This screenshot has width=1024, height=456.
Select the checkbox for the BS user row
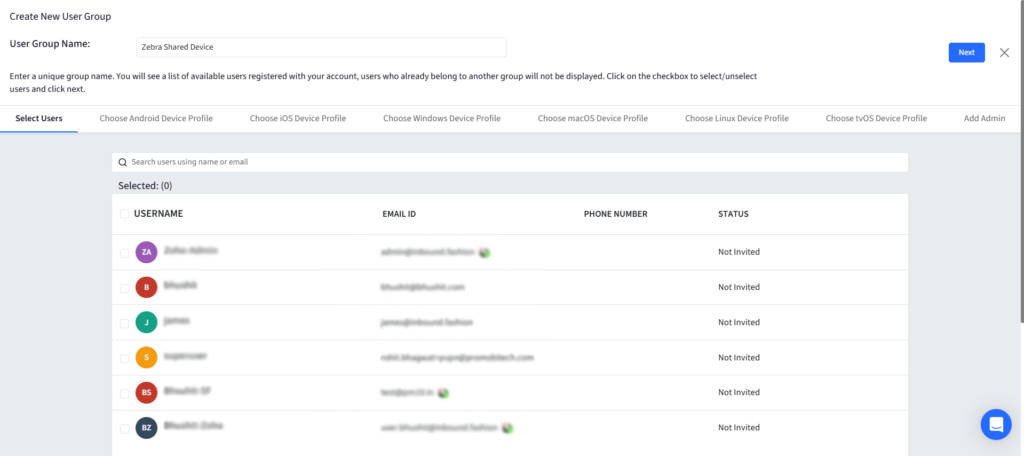pyautogui.click(x=124, y=394)
